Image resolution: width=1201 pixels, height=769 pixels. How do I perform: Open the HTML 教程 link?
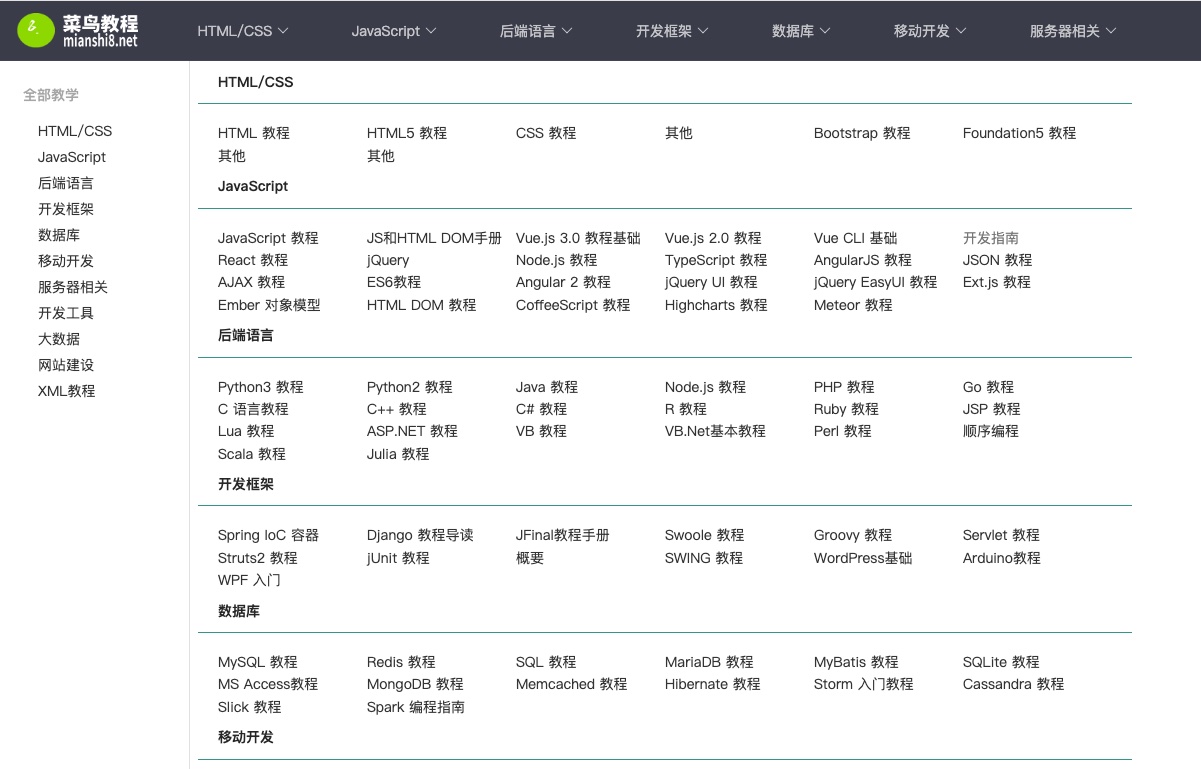(x=254, y=133)
